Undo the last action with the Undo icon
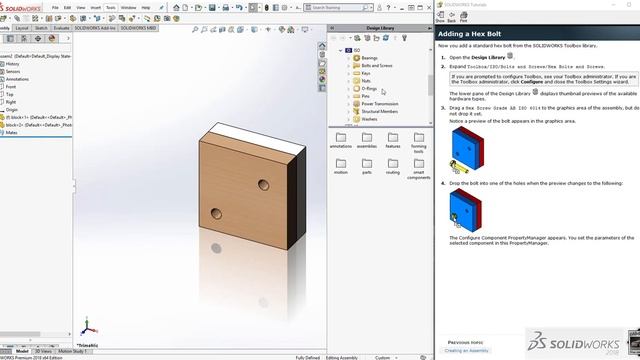Image resolution: width=640 pixels, height=360 pixels. pos(239,7)
